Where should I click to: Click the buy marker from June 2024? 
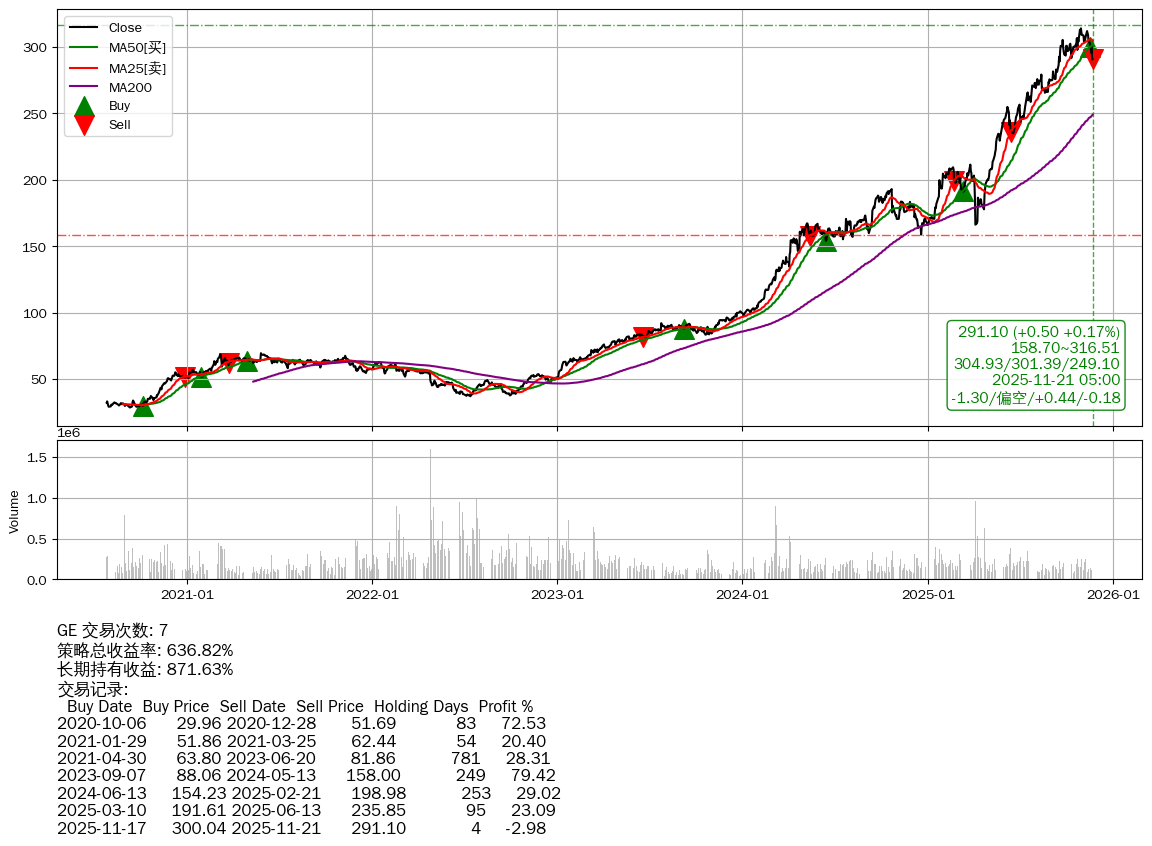[826, 241]
